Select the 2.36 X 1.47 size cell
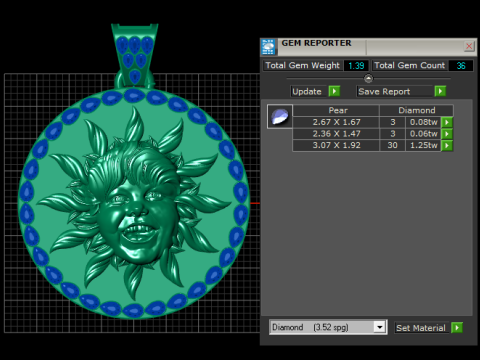This screenshot has width=480, height=360. pyautogui.click(x=336, y=134)
